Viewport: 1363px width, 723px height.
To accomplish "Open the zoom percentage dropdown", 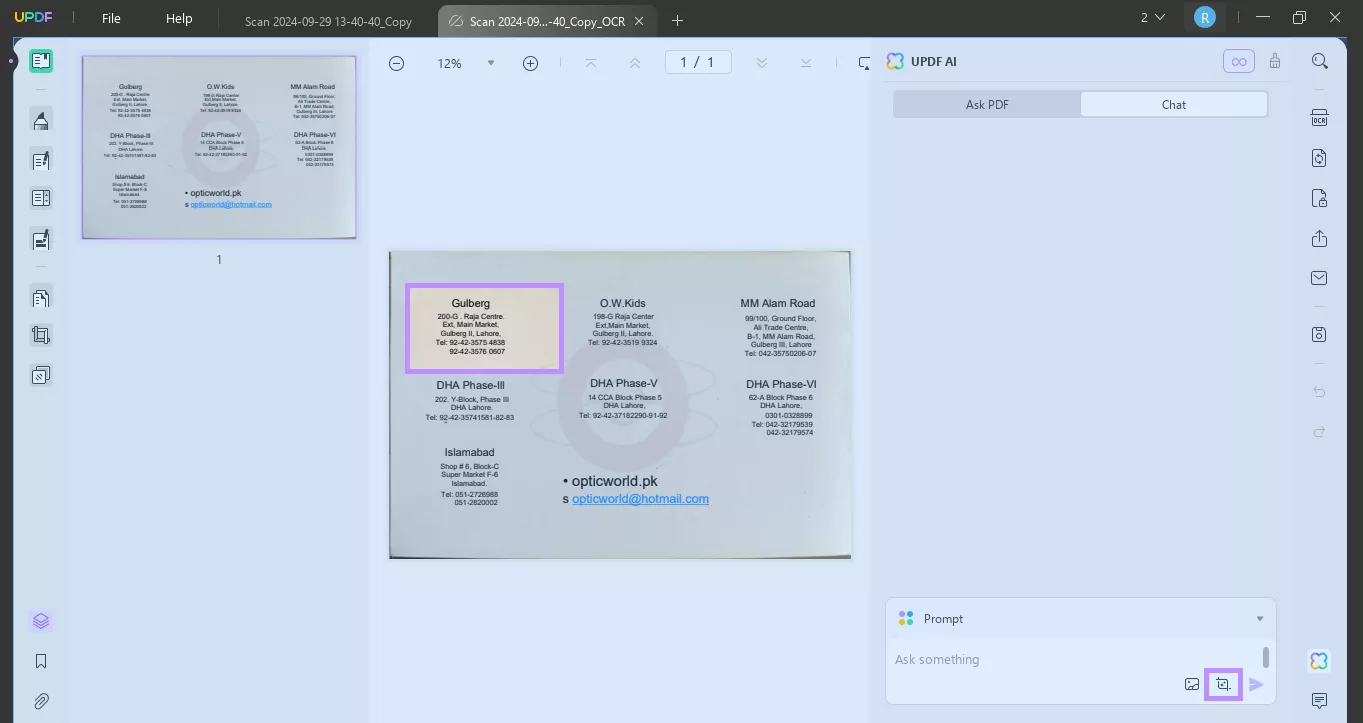I will (x=490, y=62).
